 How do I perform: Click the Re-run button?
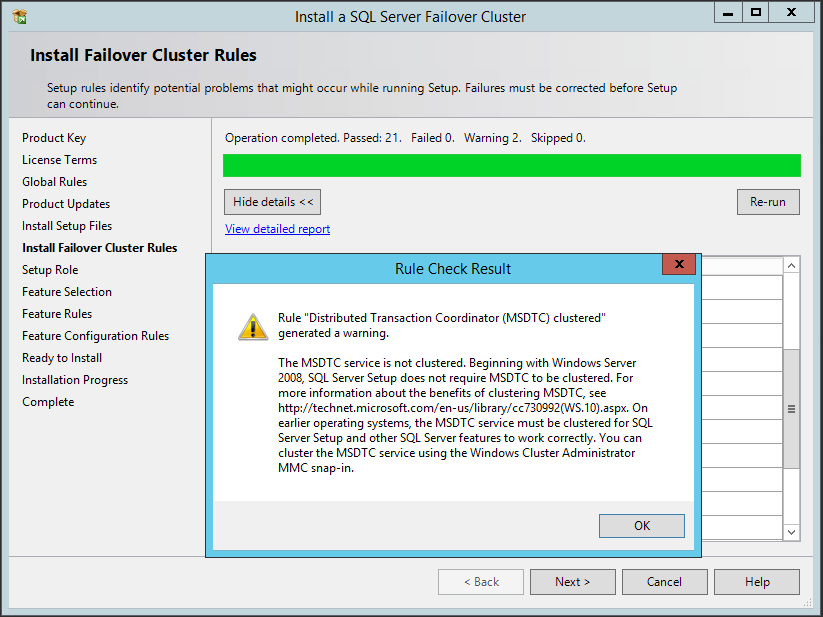(768, 202)
